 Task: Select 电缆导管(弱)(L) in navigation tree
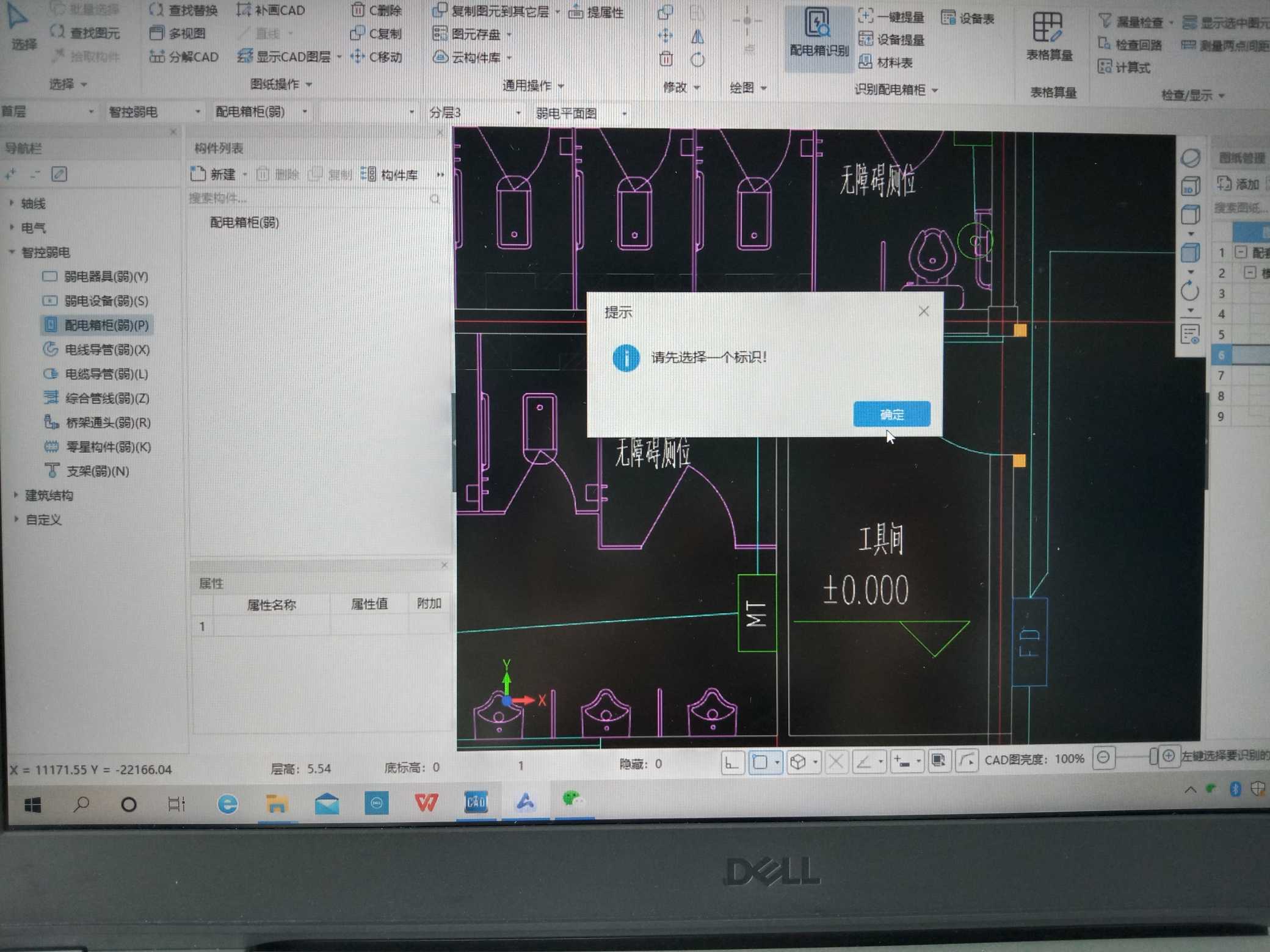(96, 374)
